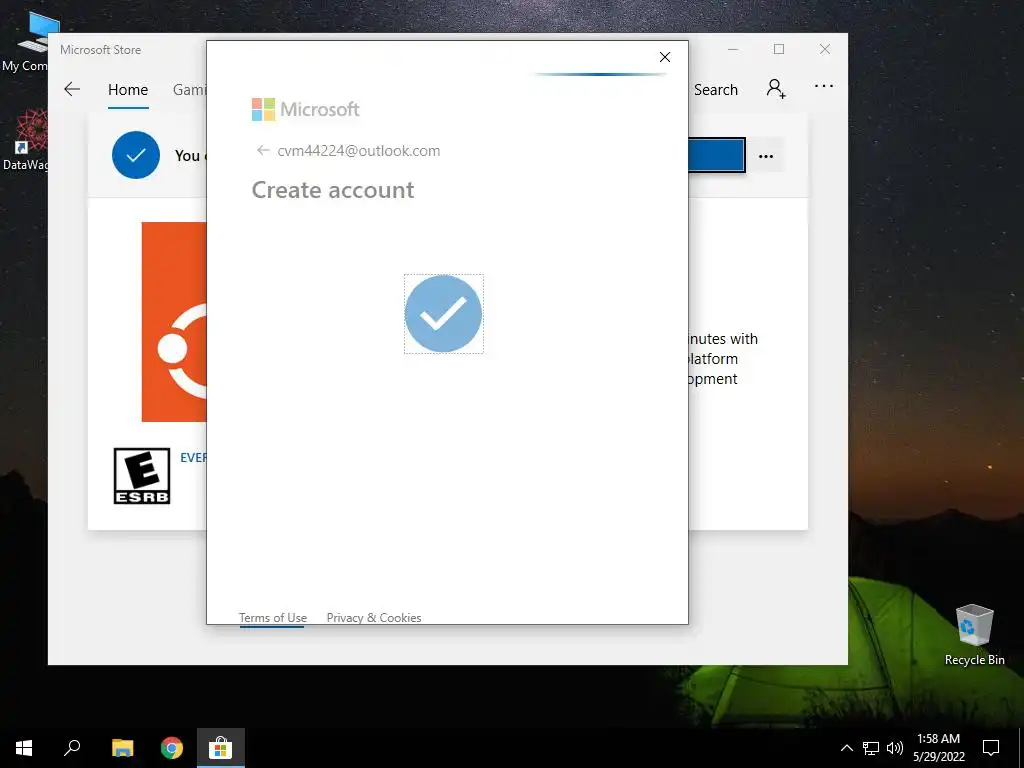Screen dimensions: 1024x768
Task: Open taskbar search magnifier
Action: coord(72,748)
